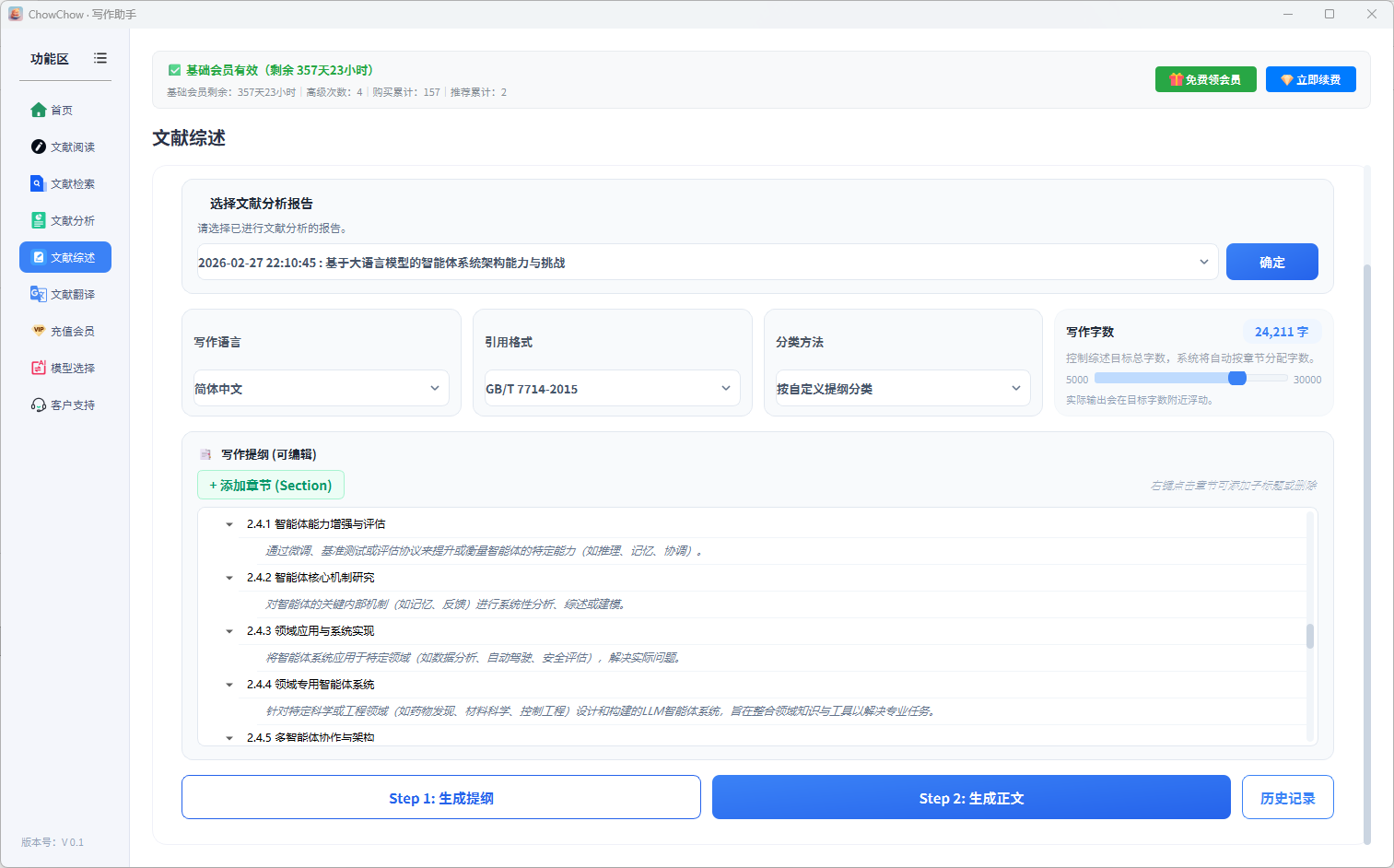This screenshot has height=868, width=1394.
Task: Open the 充值会员 VIP icon
Action: pyautogui.click(x=38, y=331)
